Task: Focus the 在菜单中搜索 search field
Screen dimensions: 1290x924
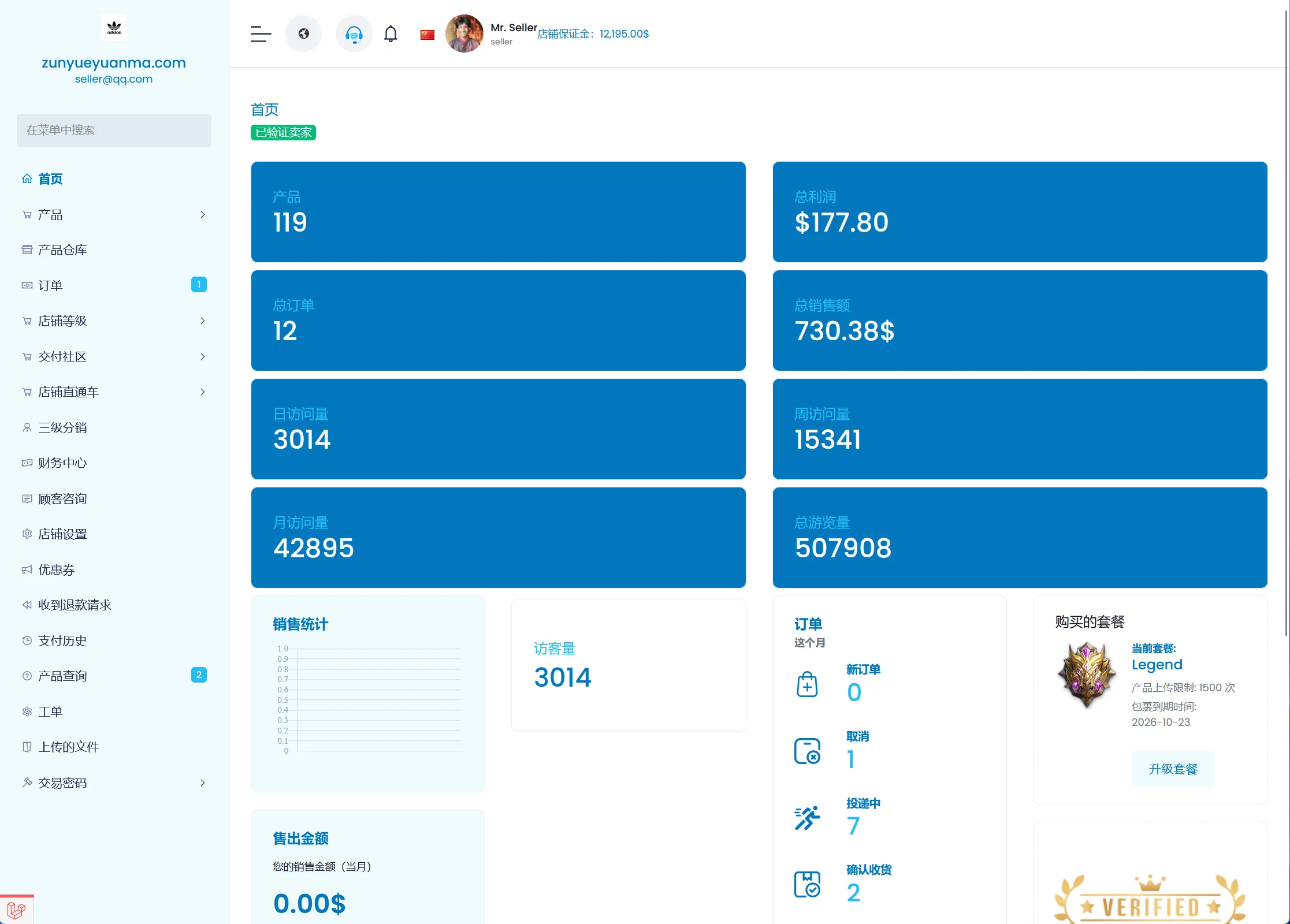Action: click(x=114, y=131)
